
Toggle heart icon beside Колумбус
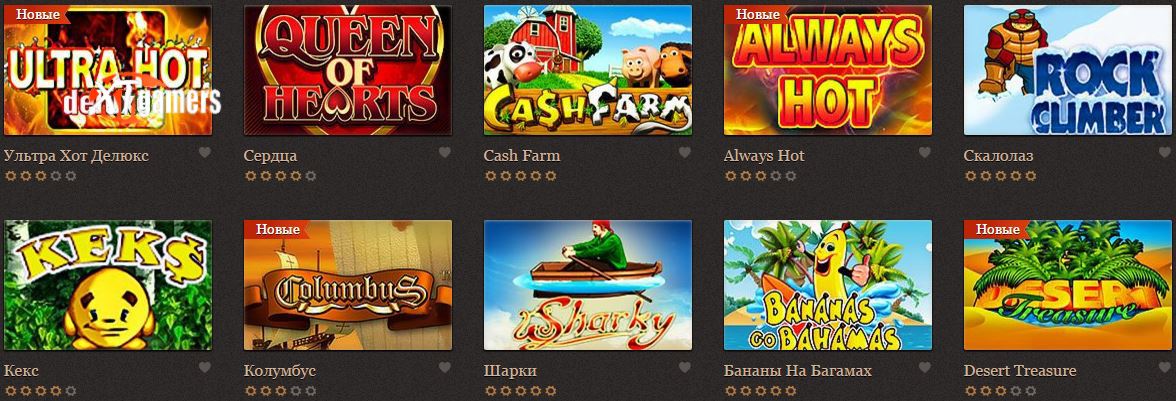445,367
